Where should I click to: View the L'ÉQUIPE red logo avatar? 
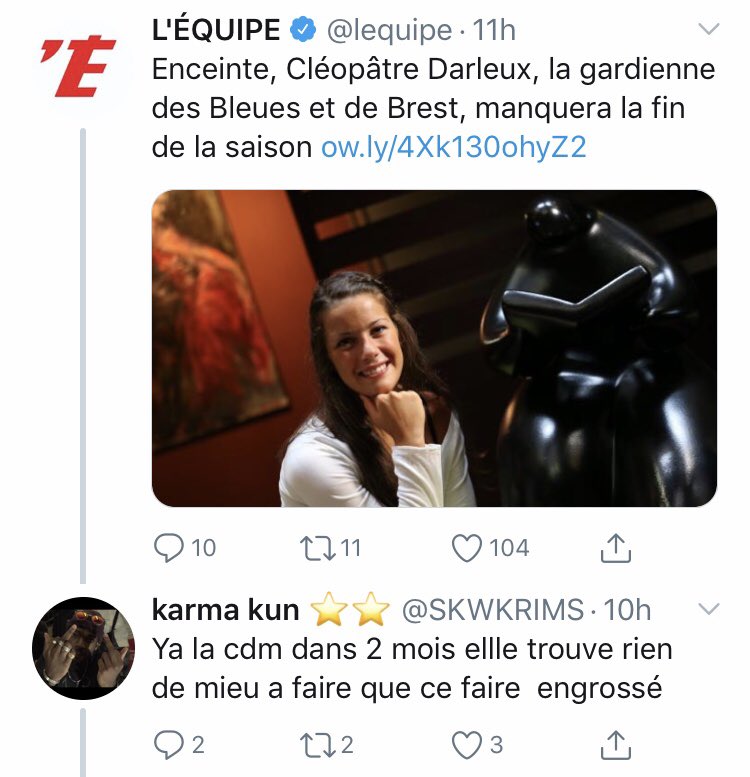tap(79, 65)
